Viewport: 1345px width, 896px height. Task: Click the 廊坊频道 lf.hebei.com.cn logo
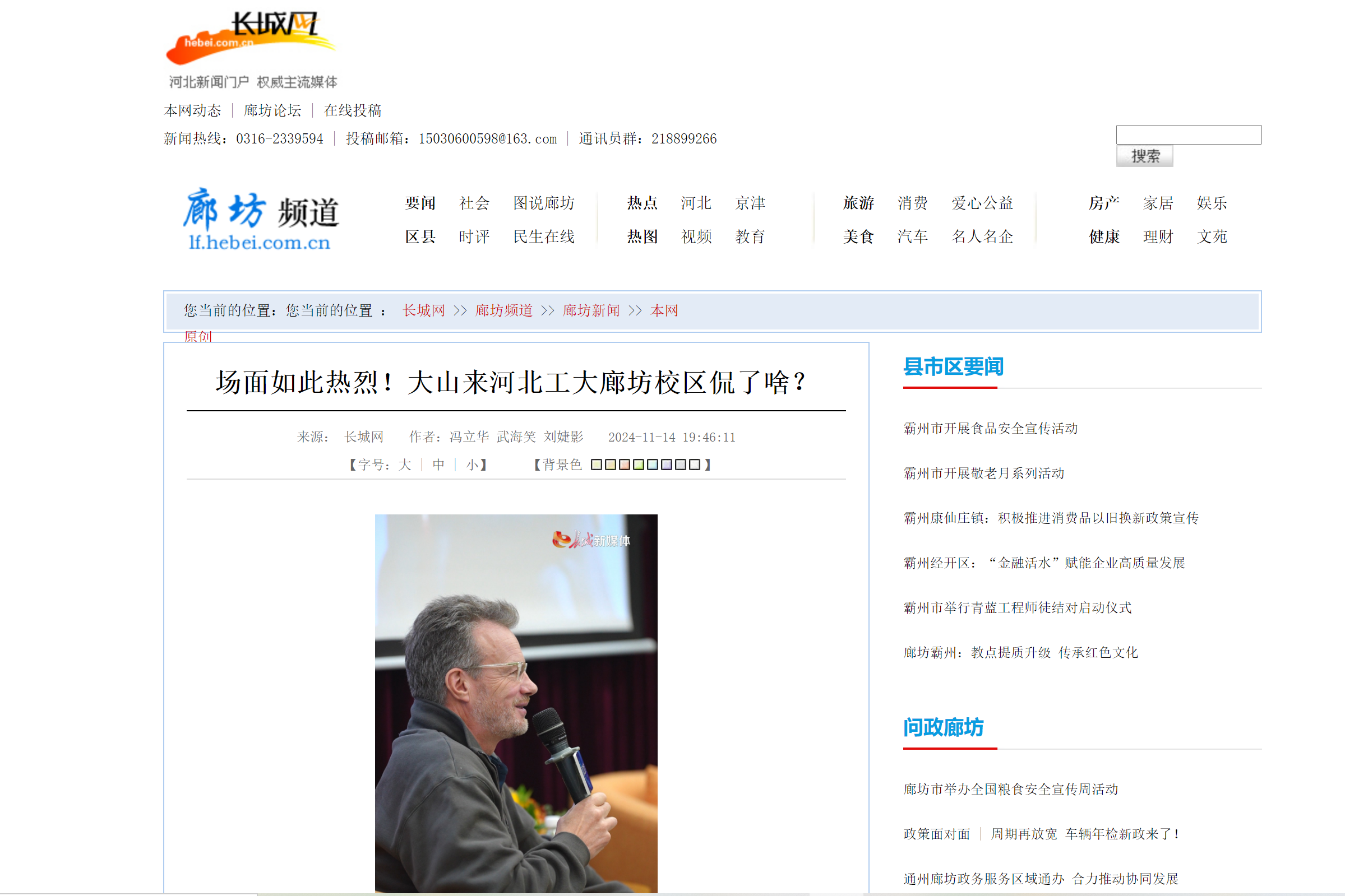[261, 220]
